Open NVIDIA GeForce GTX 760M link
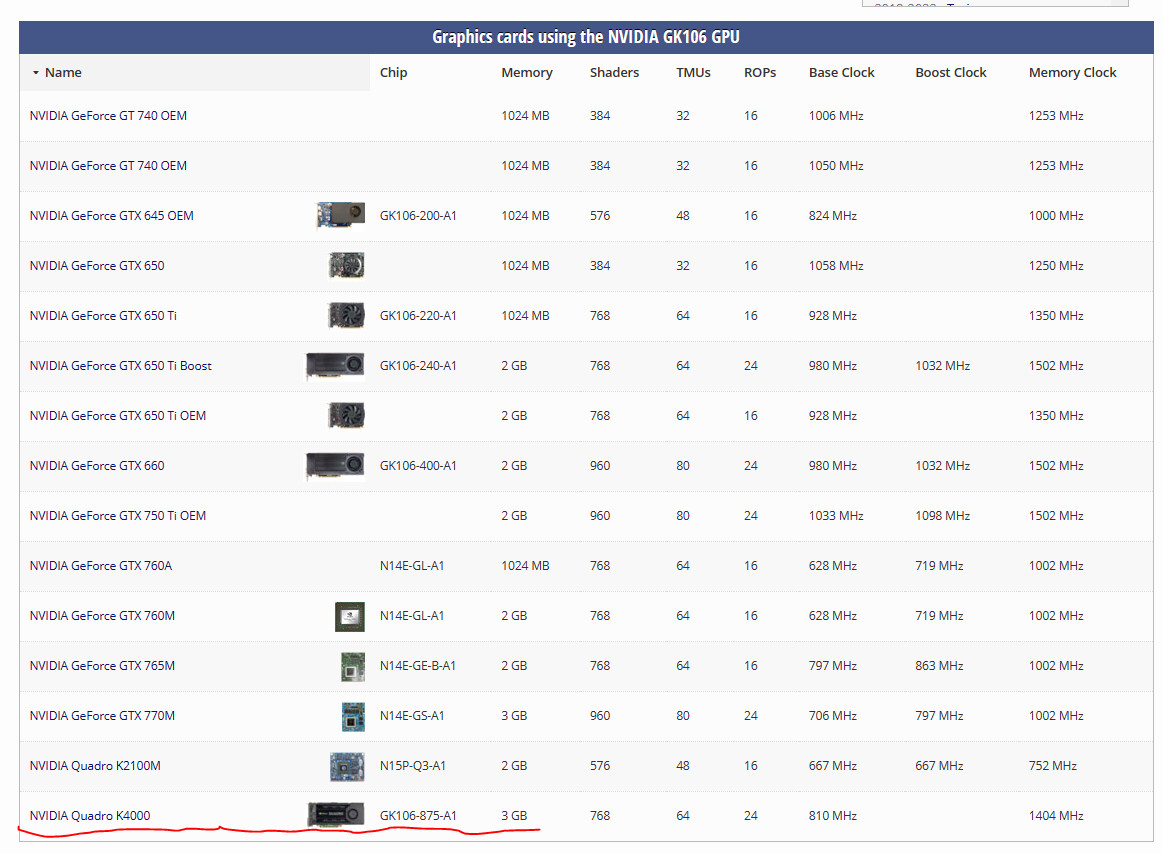The width and height of the screenshot is (1162, 854). [102, 616]
